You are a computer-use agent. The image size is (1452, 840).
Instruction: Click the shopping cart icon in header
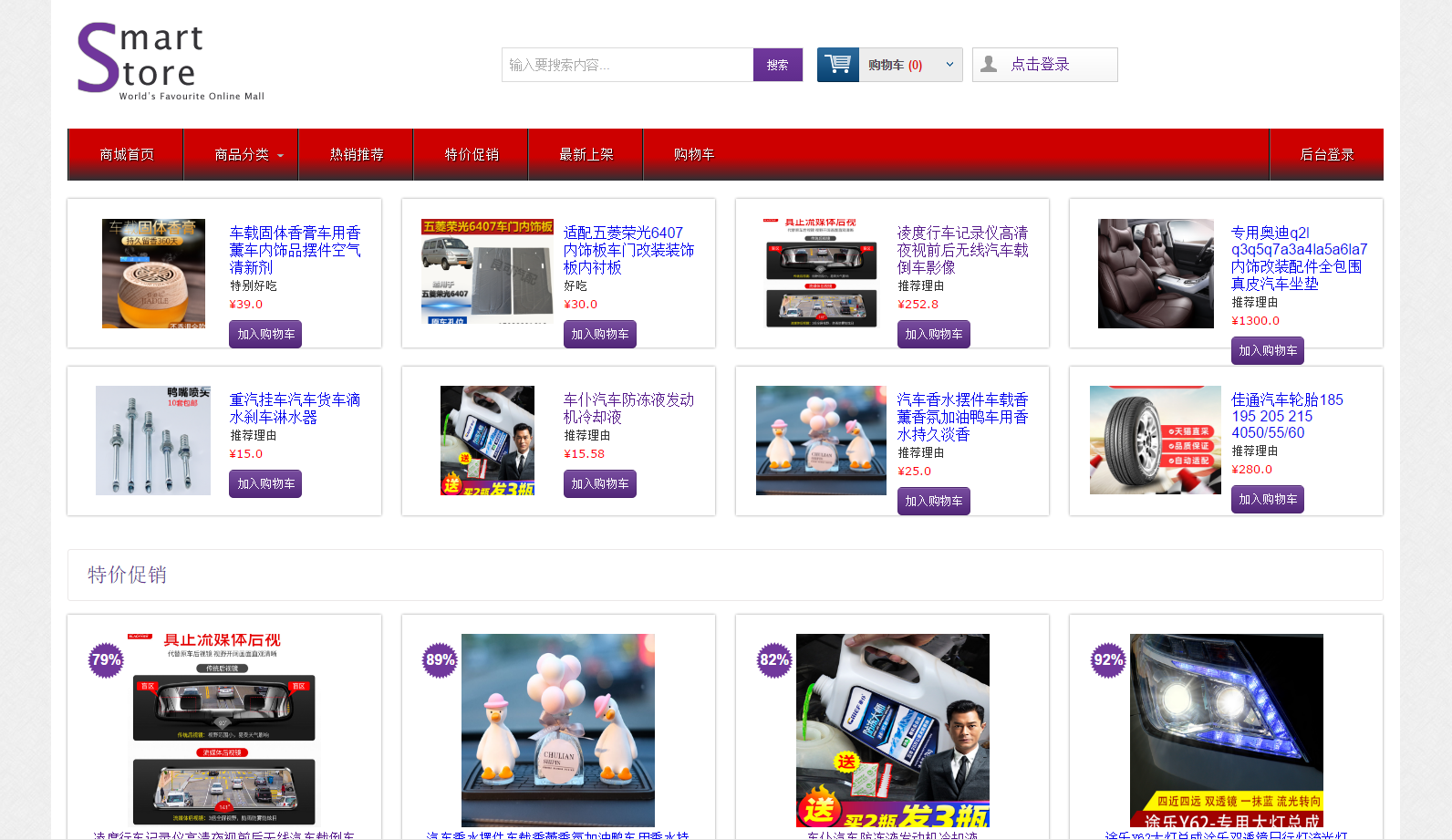[837, 65]
